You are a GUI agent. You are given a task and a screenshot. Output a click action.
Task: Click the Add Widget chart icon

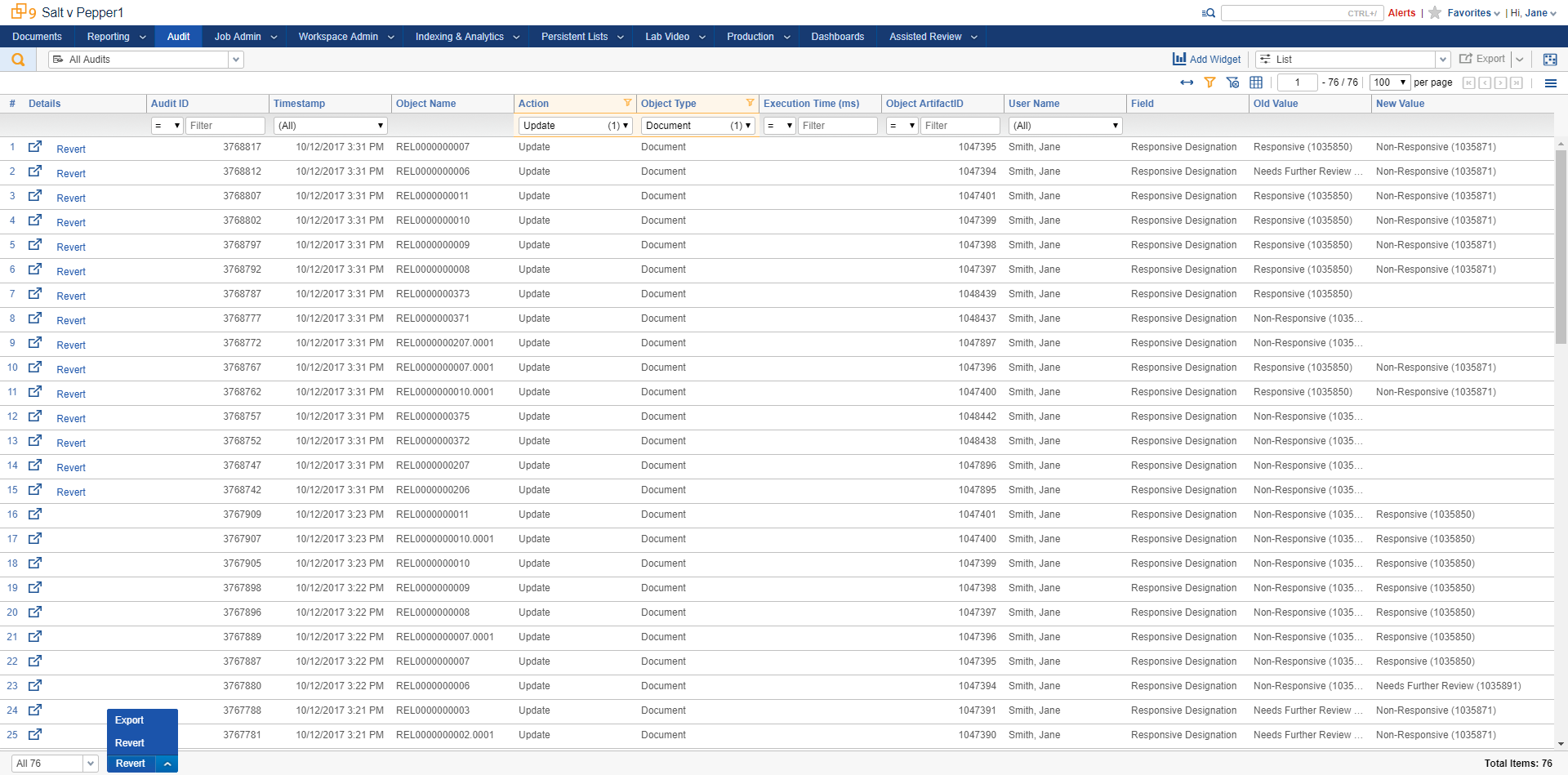(x=1179, y=59)
